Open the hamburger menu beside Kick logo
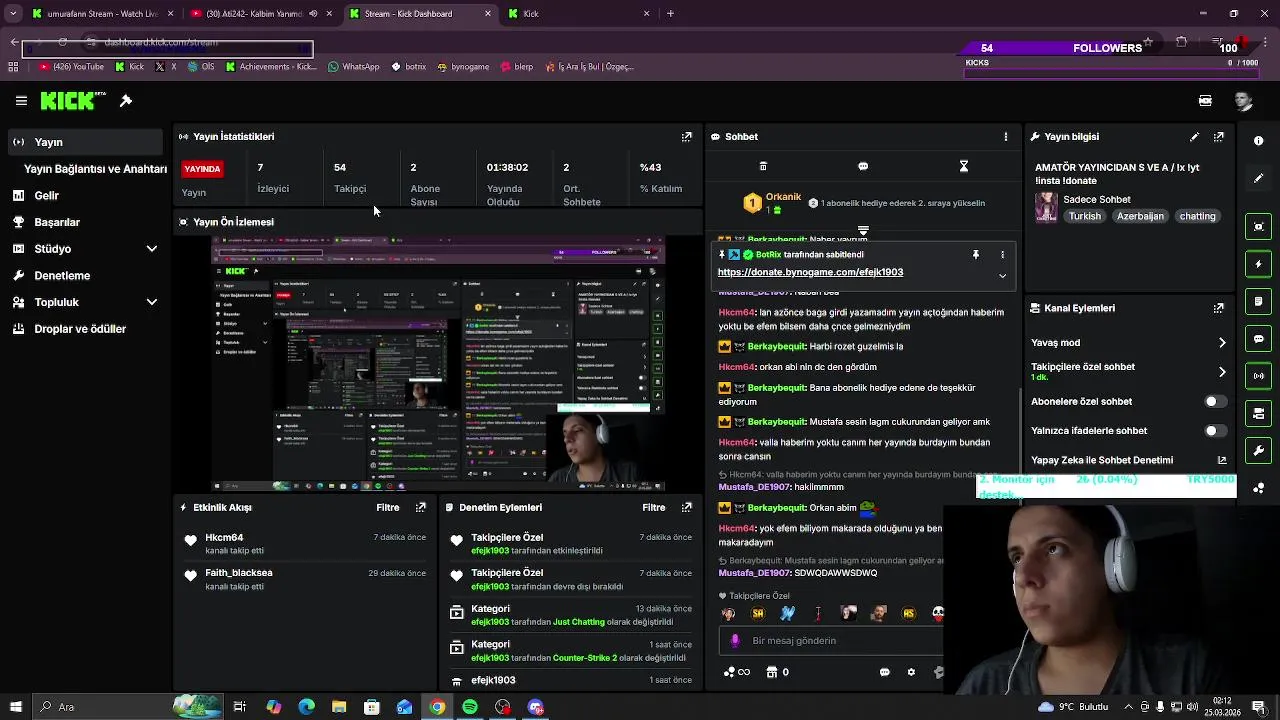 (x=21, y=101)
